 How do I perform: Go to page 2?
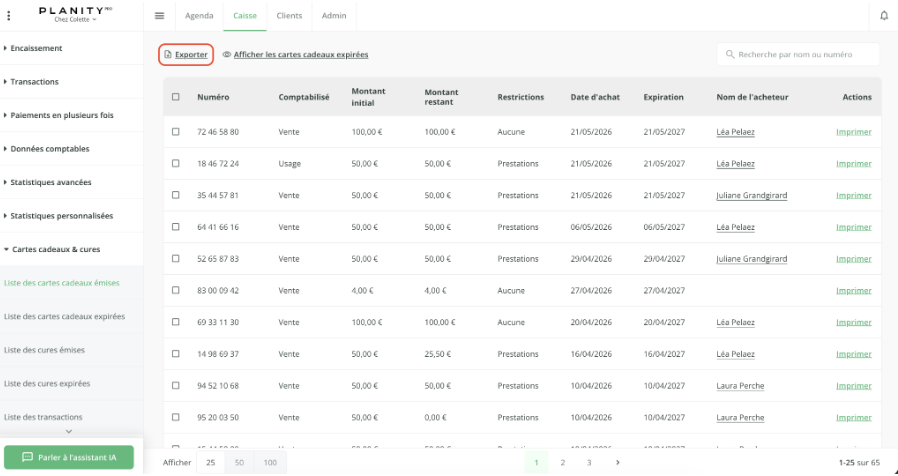pyautogui.click(x=562, y=462)
